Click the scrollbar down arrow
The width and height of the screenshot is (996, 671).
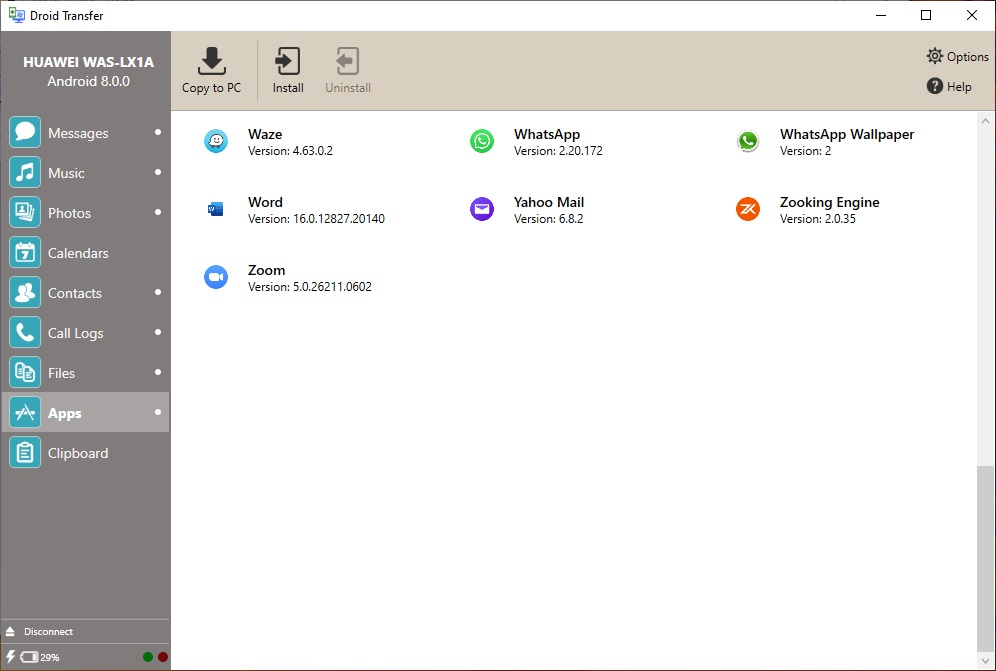(985, 660)
